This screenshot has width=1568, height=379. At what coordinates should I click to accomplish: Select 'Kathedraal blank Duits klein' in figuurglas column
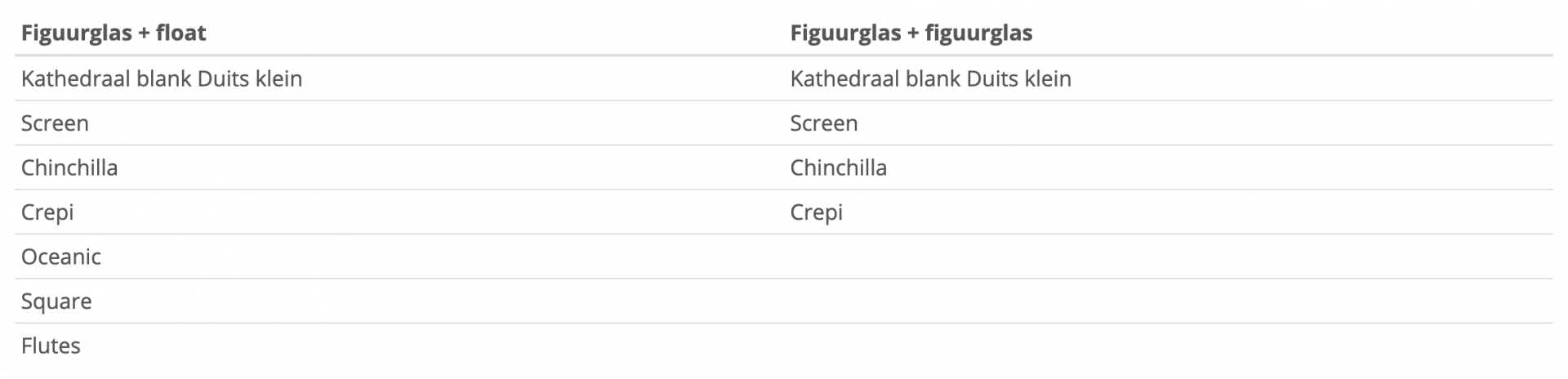click(930, 78)
